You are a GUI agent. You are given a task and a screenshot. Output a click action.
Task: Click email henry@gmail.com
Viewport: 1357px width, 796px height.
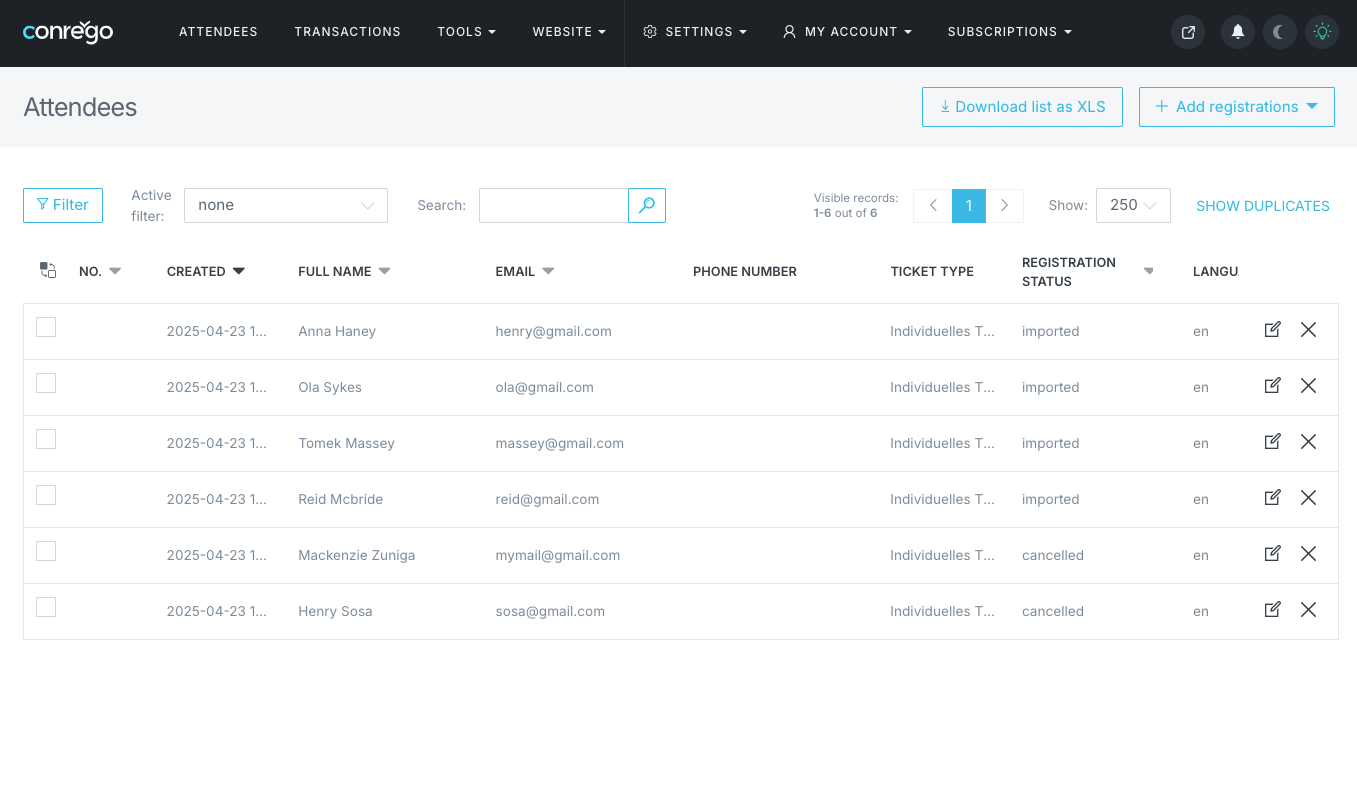(x=553, y=331)
